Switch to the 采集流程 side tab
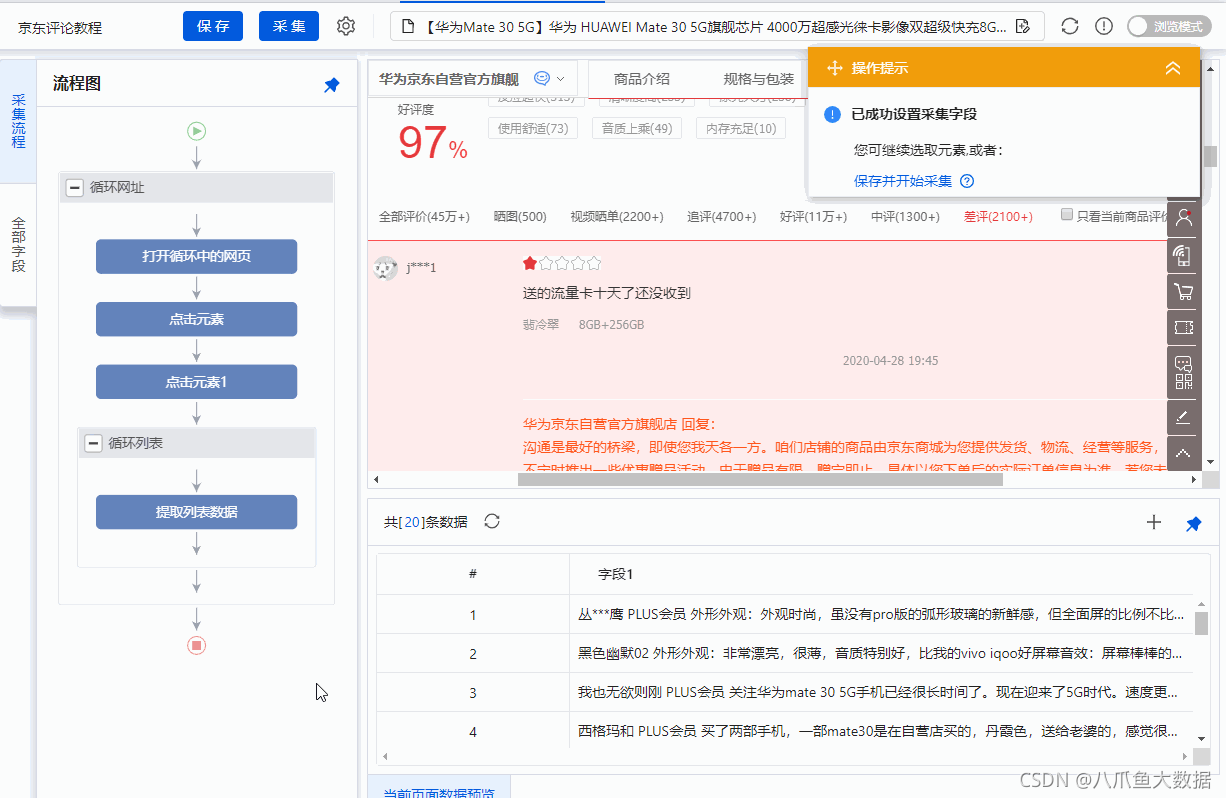1226x798 pixels. point(18,121)
